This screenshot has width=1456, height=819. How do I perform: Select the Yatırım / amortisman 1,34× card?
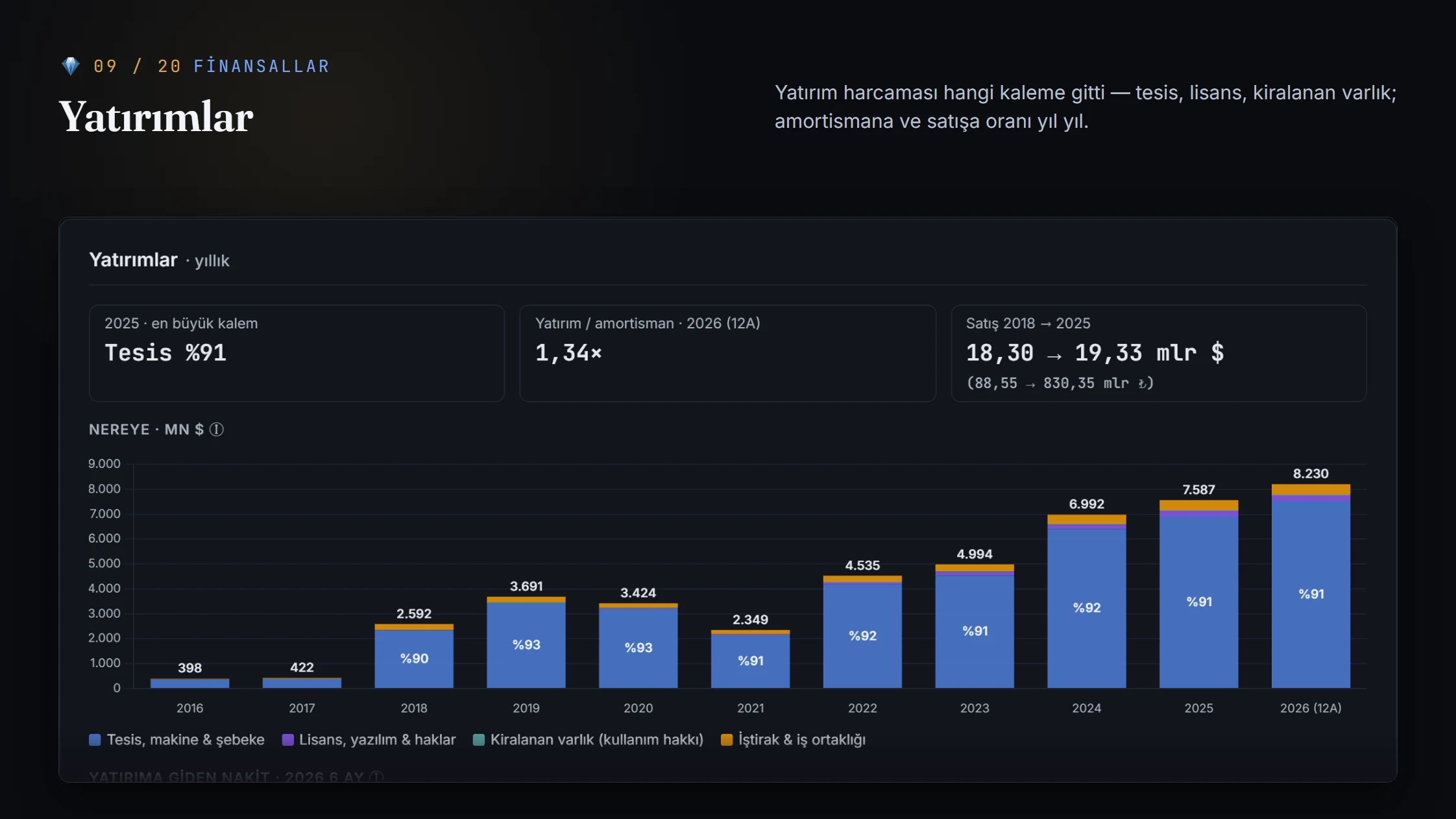point(727,353)
